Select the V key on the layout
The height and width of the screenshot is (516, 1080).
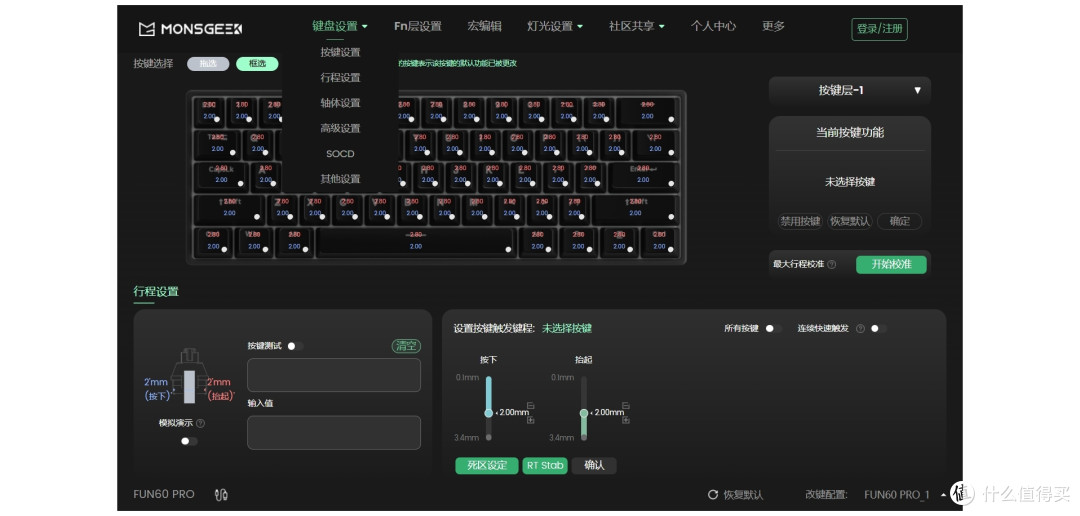tap(380, 209)
